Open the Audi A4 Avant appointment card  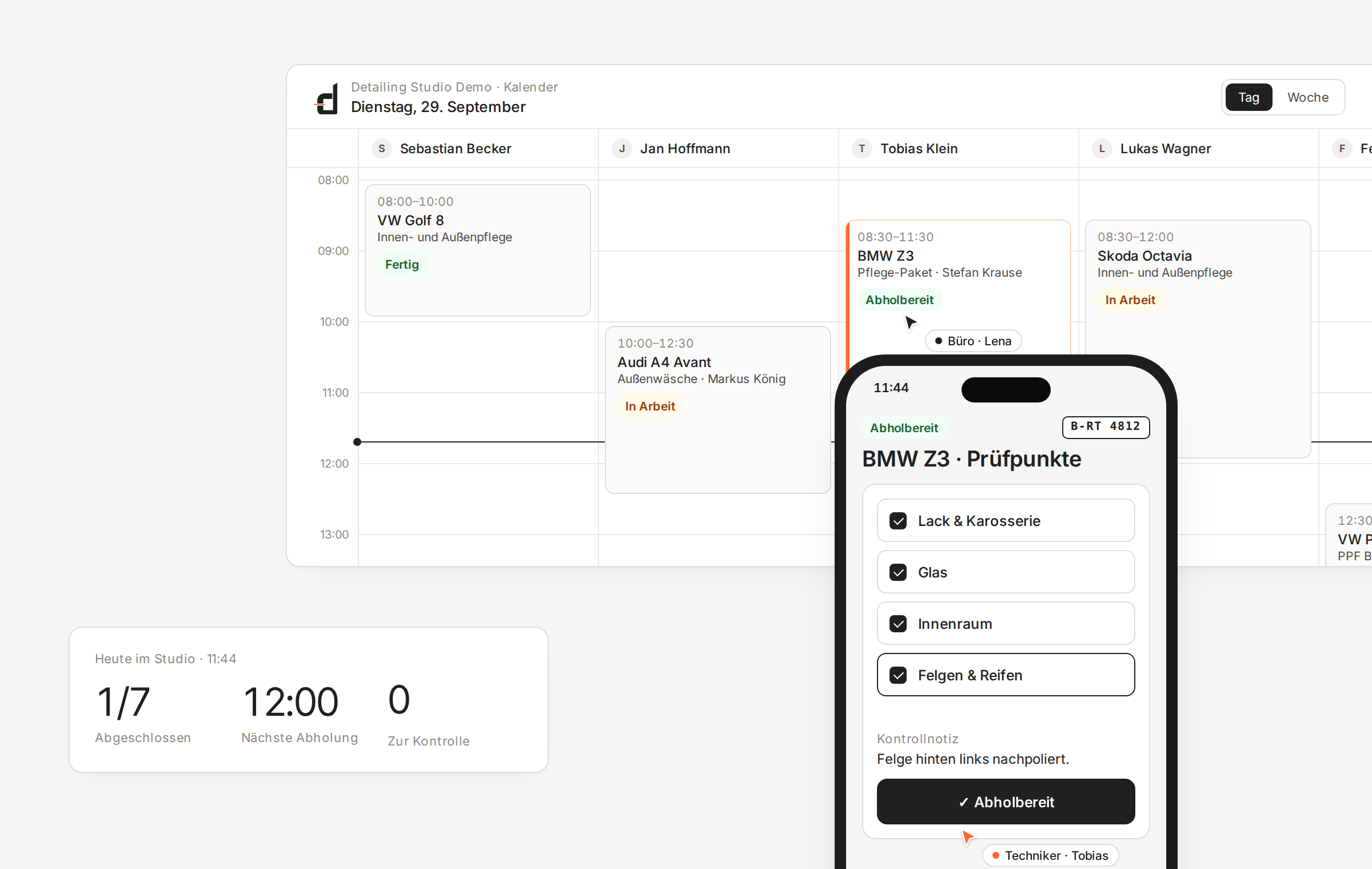pos(718,409)
